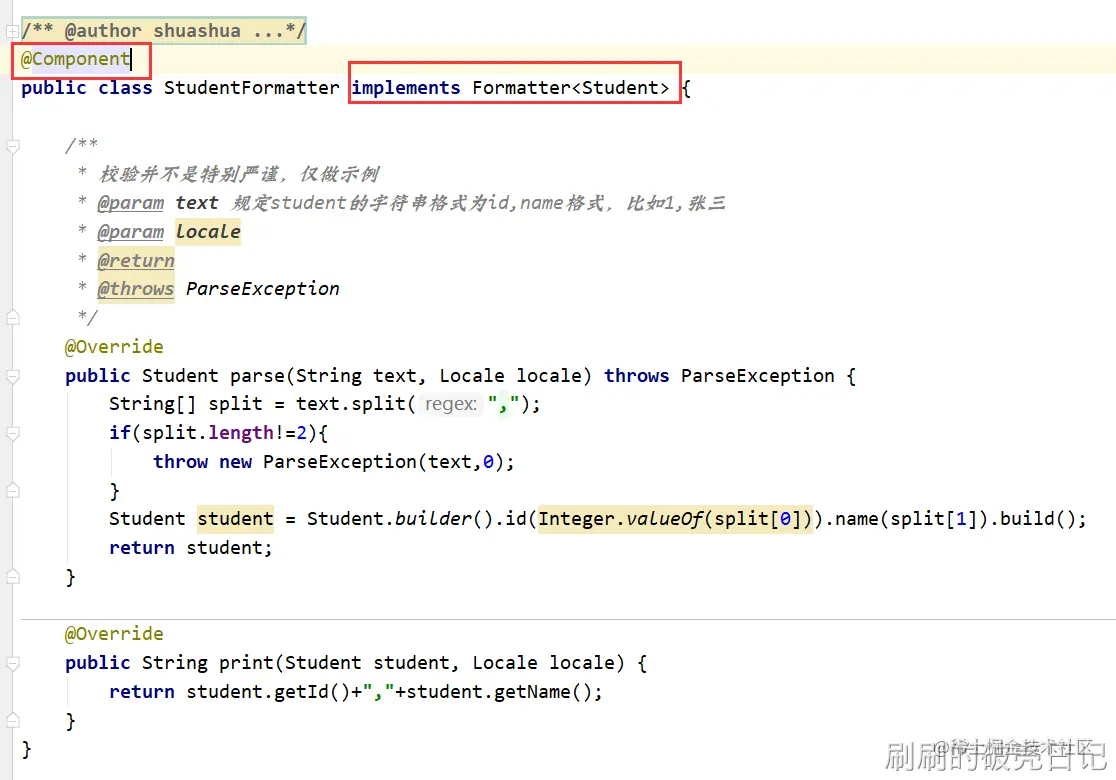Click 'return student;' statement
The width and height of the screenshot is (1116, 780).
[x=191, y=548]
